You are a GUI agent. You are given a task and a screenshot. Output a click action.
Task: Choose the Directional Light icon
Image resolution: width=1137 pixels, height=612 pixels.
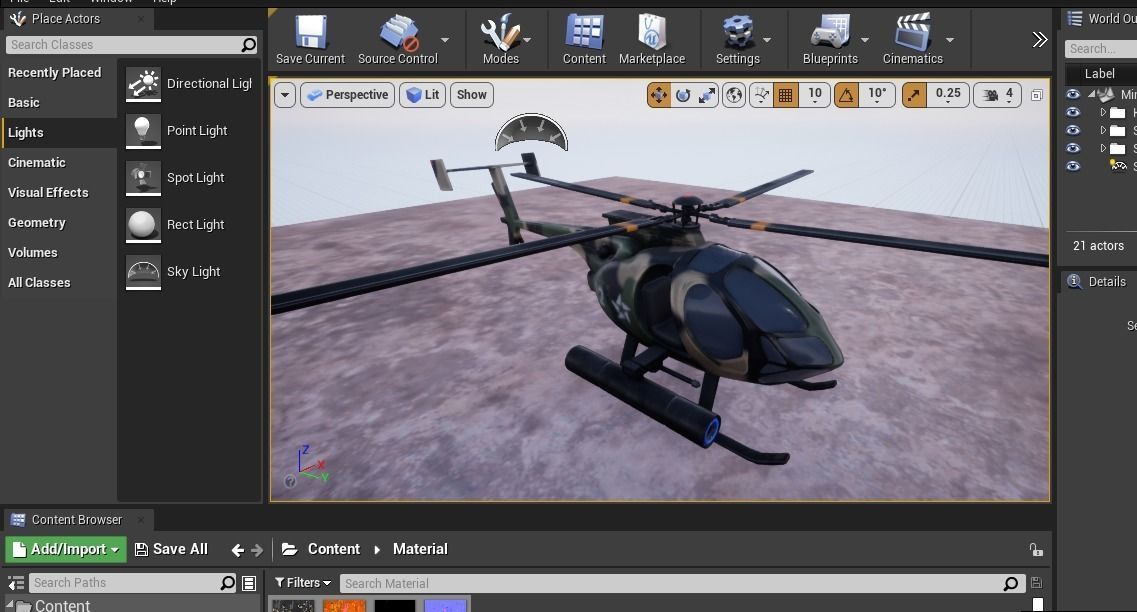click(x=143, y=83)
